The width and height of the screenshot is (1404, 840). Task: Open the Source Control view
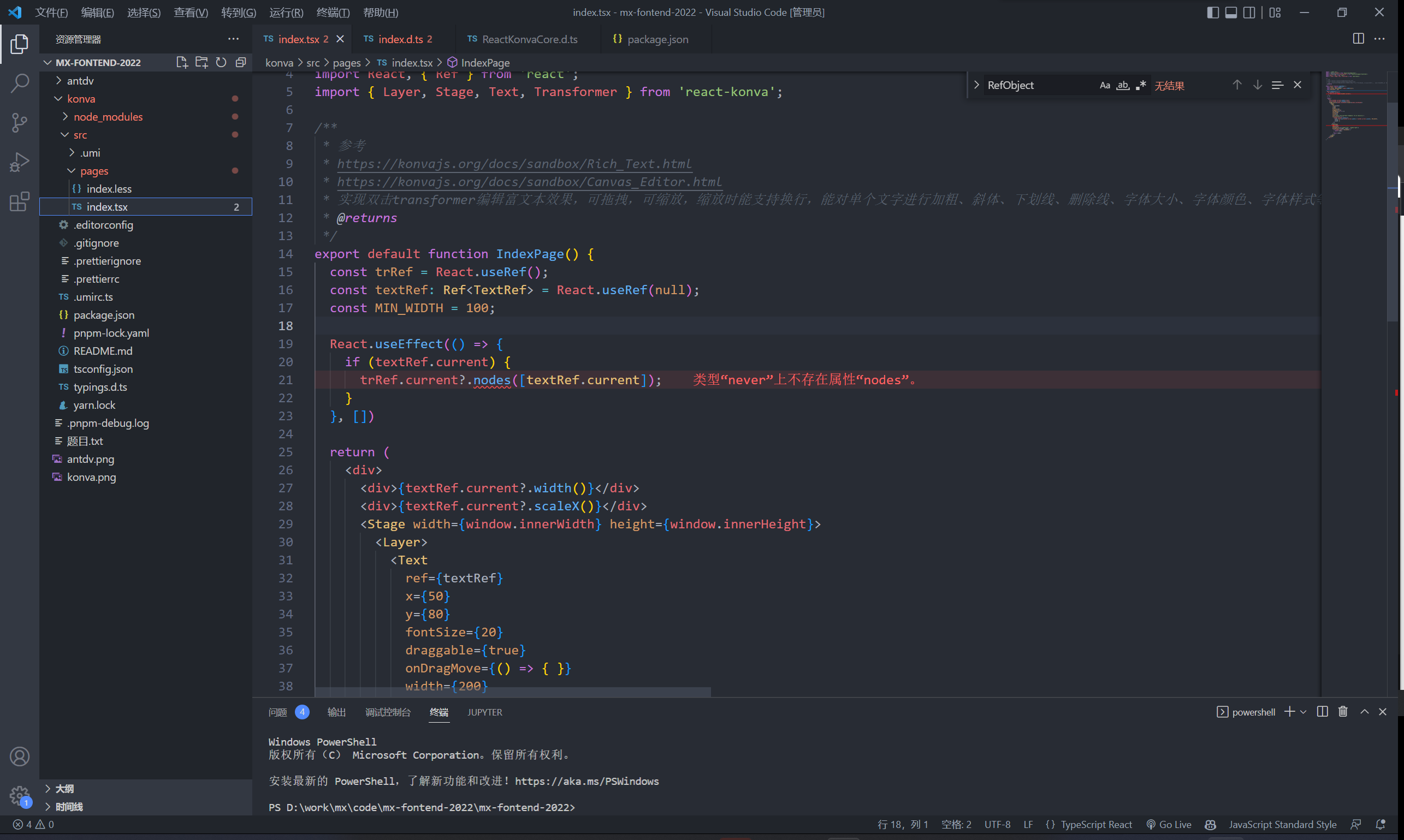[x=19, y=122]
